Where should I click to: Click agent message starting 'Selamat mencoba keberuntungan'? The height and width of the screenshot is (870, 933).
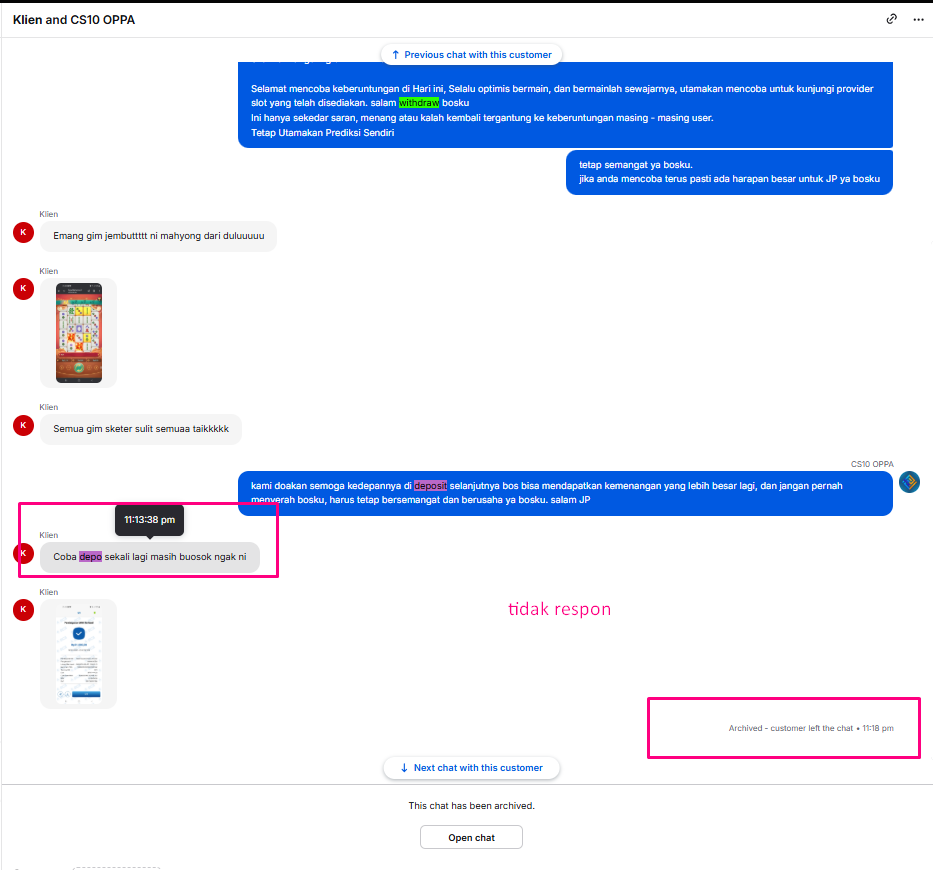[x=565, y=105]
